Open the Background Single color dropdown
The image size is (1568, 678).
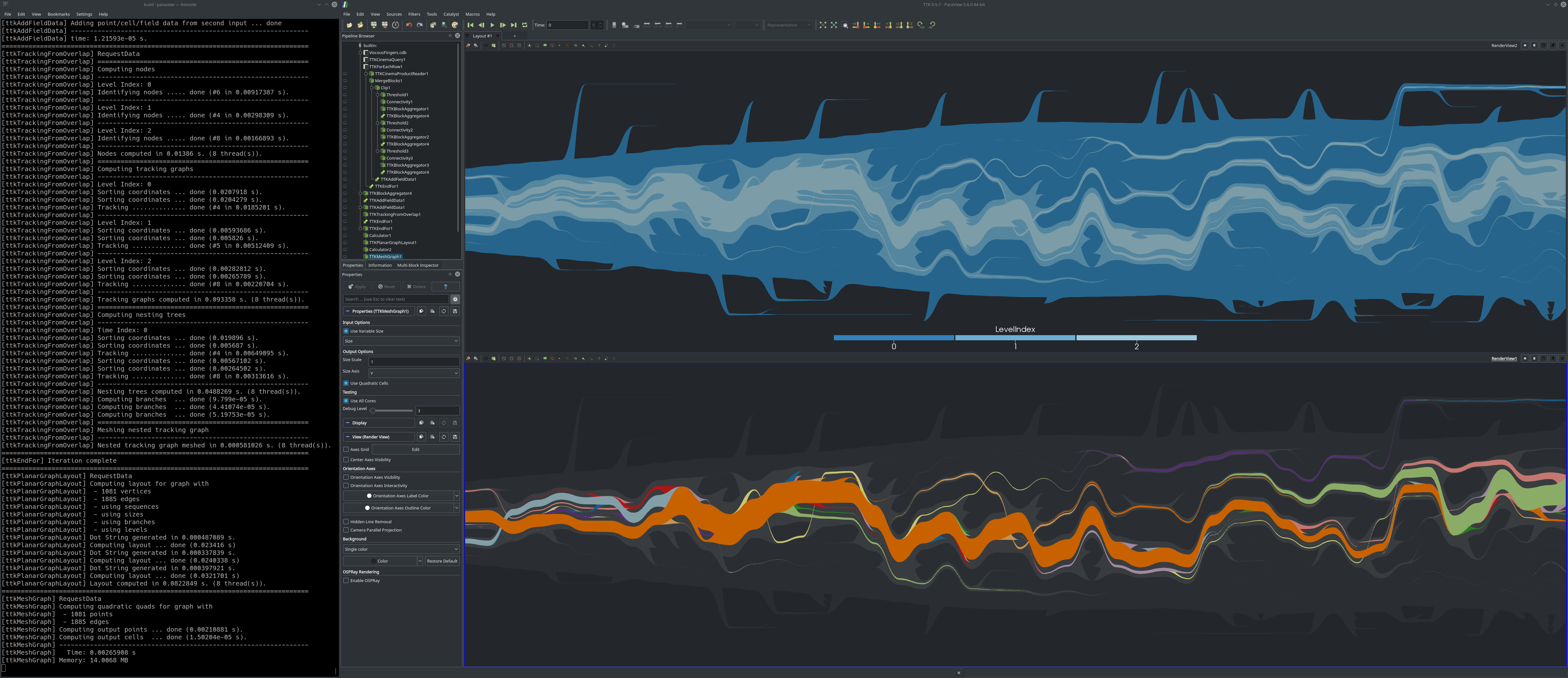click(x=401, y=549)
